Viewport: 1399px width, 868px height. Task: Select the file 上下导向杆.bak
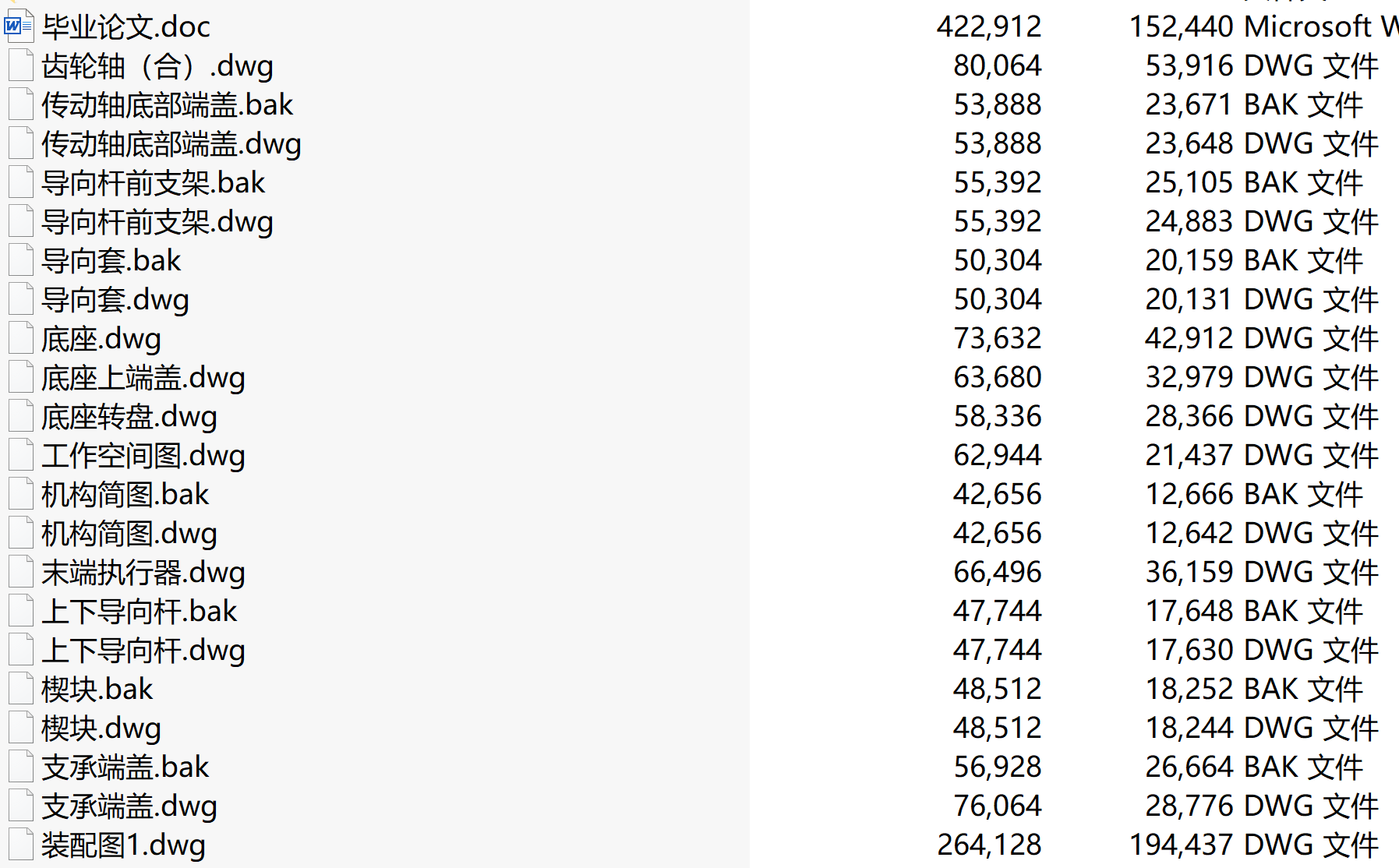(139, 612)
